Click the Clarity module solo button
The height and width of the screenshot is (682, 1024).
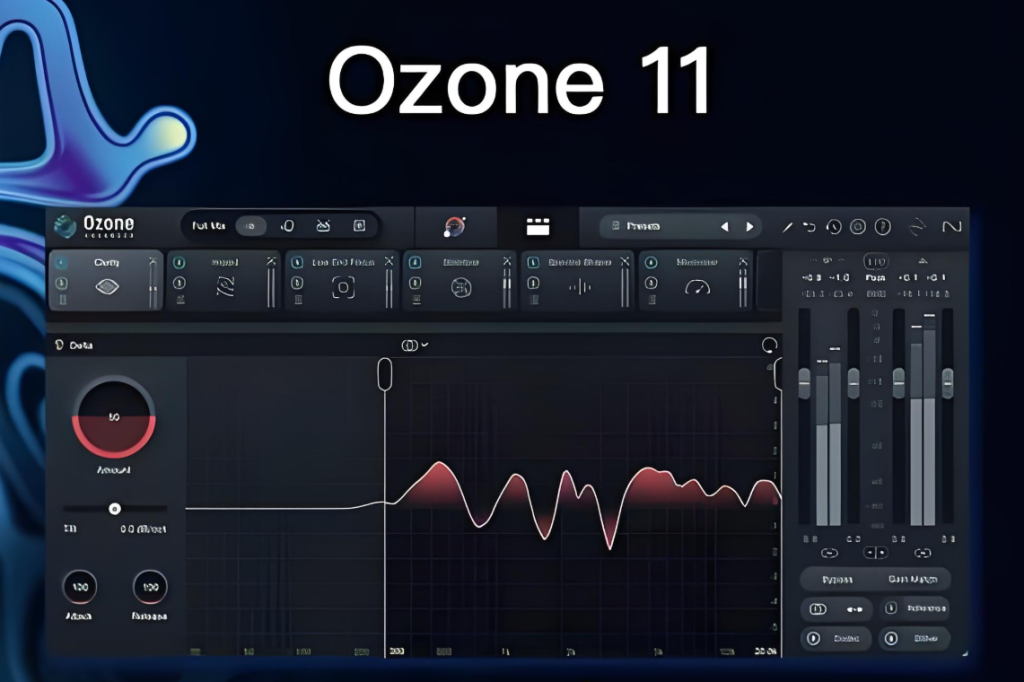pyautogui.click(x=61, y=284)
